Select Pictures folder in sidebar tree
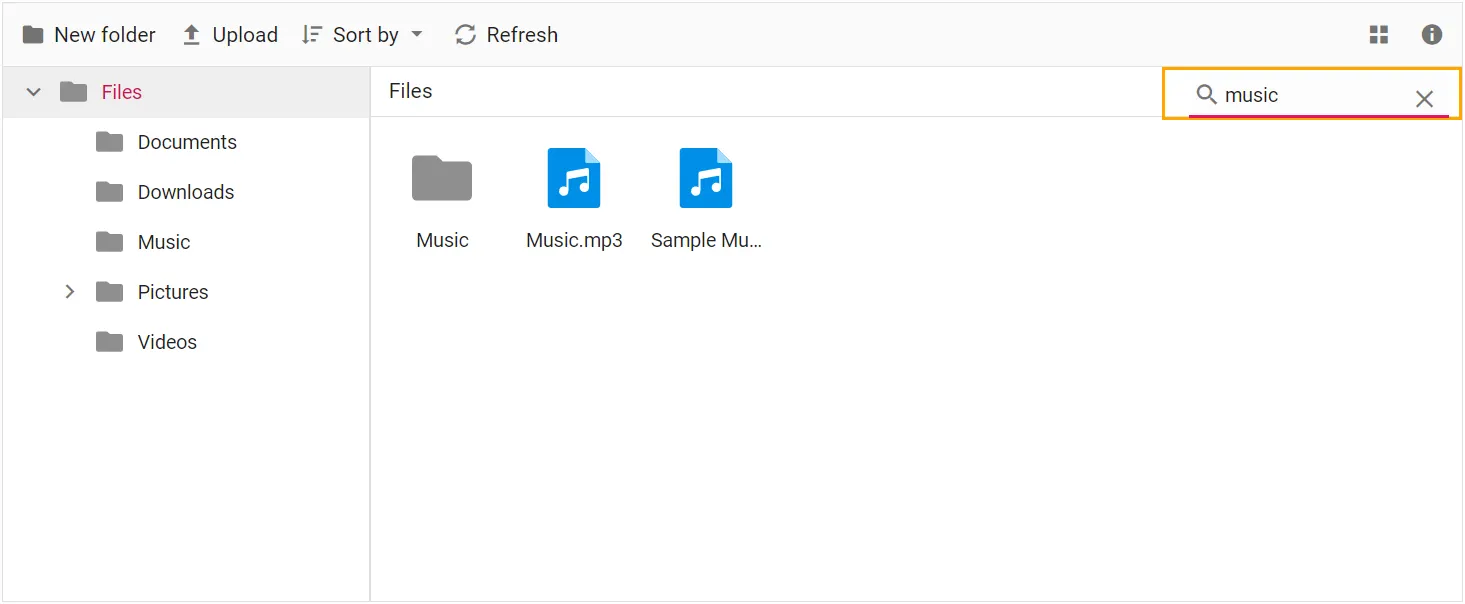 [x=173, y=292]
